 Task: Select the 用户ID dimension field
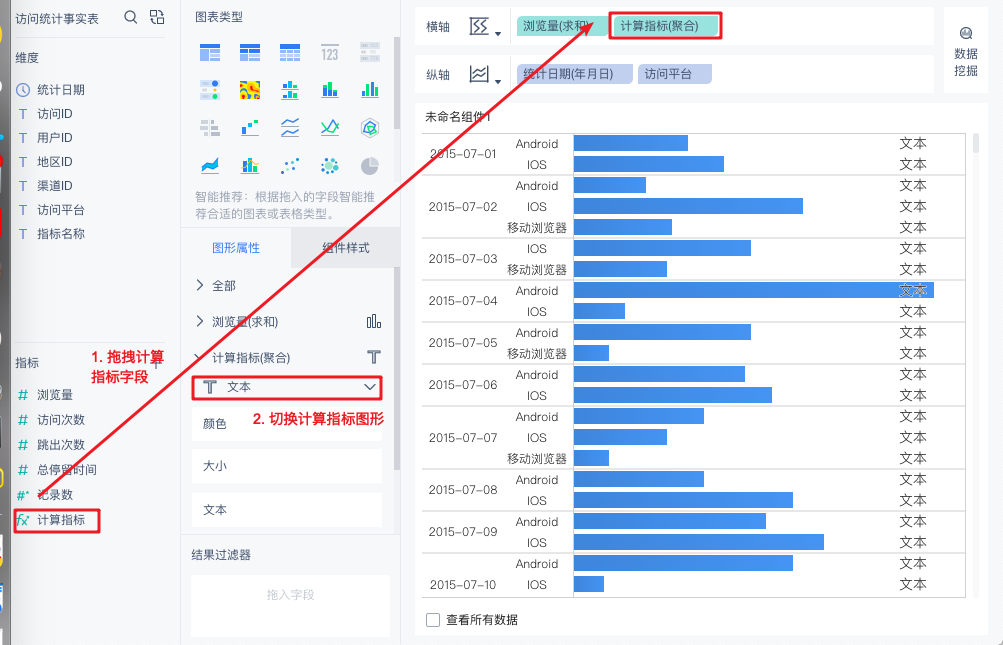point(55,138)
